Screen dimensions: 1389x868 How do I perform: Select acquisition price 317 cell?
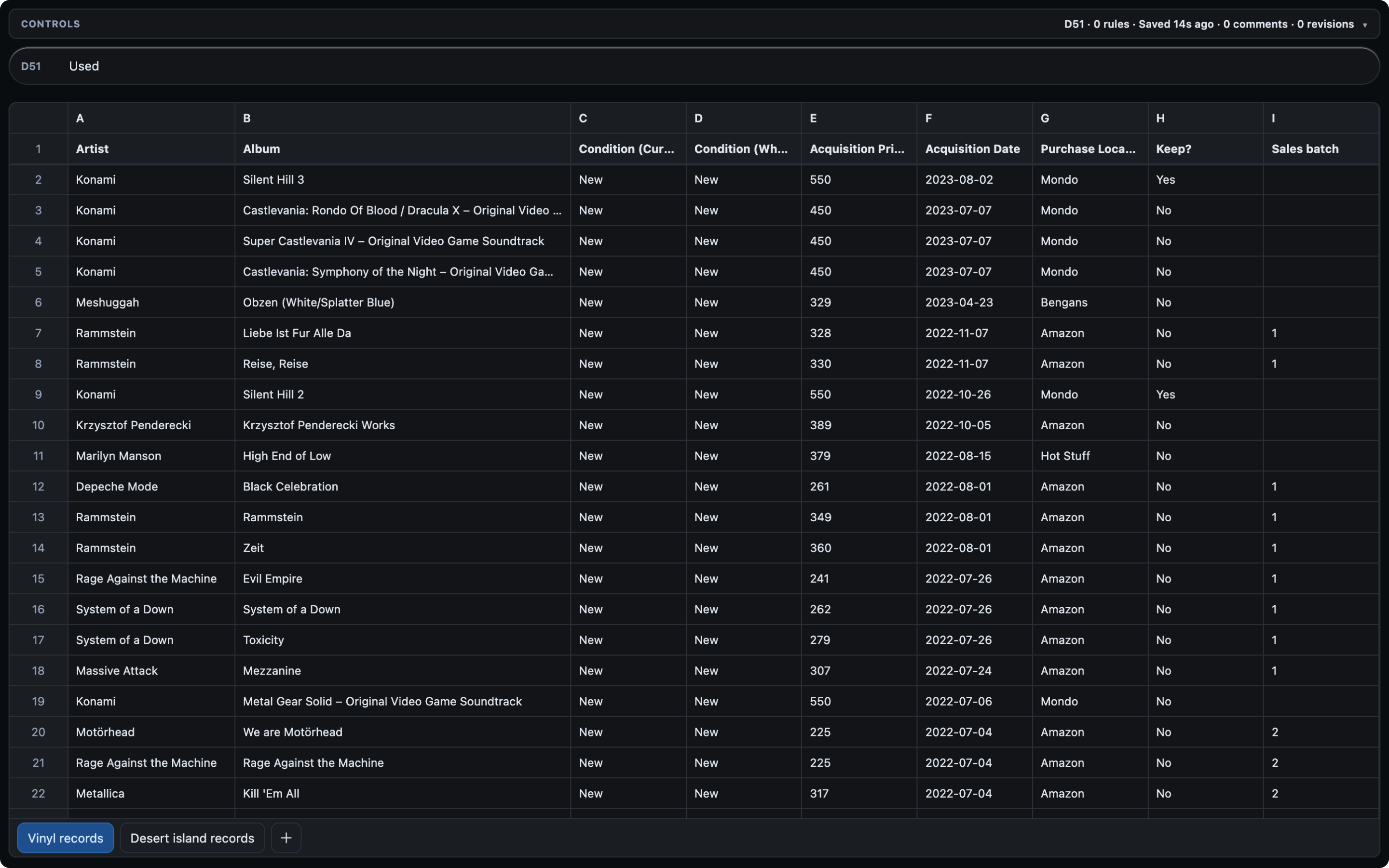pos(858,793)
